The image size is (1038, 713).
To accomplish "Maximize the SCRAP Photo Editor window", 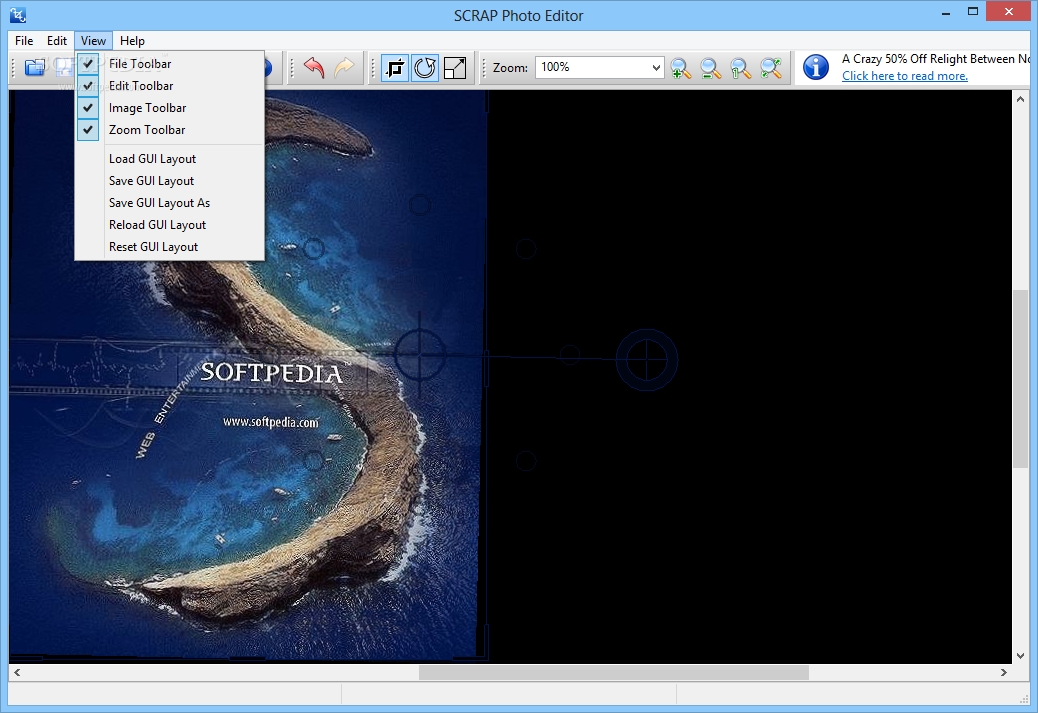I will tap(972, 11).
